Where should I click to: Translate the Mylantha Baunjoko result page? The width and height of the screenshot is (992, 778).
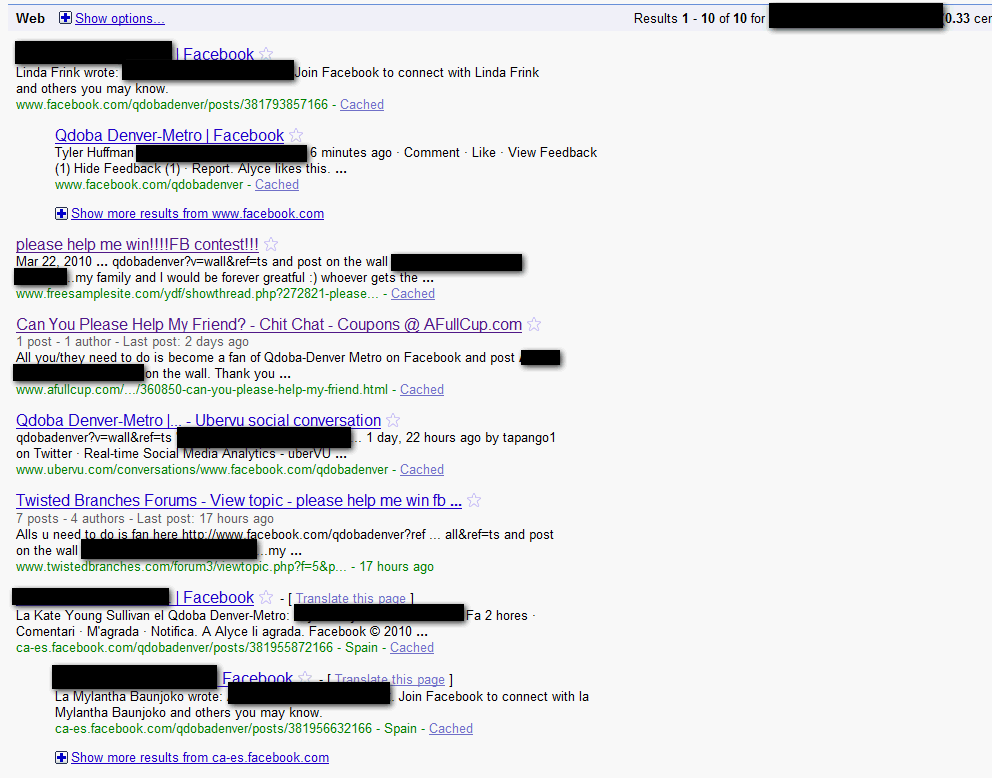tap(390, 679)
